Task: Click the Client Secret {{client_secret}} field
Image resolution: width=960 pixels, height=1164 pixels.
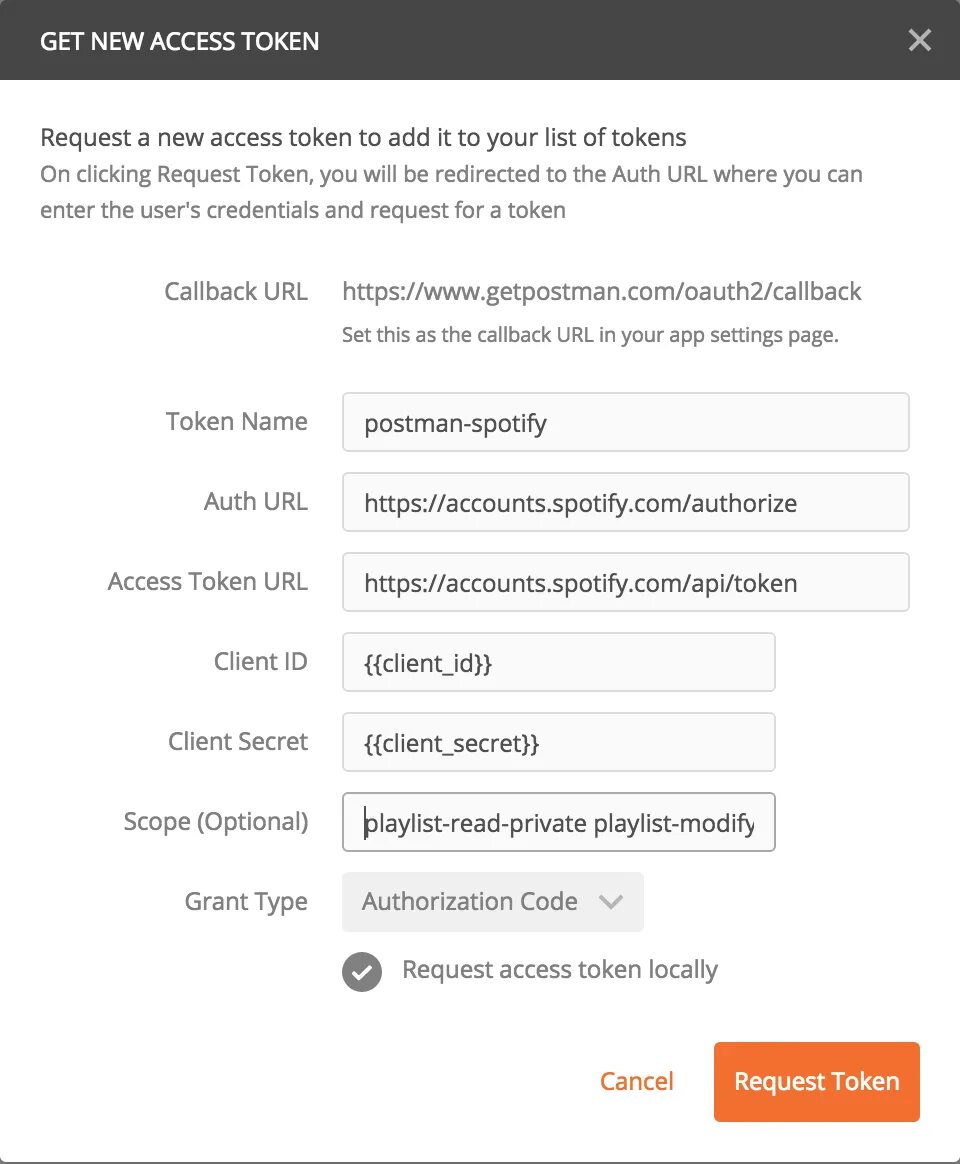Action: pos(558,742)
